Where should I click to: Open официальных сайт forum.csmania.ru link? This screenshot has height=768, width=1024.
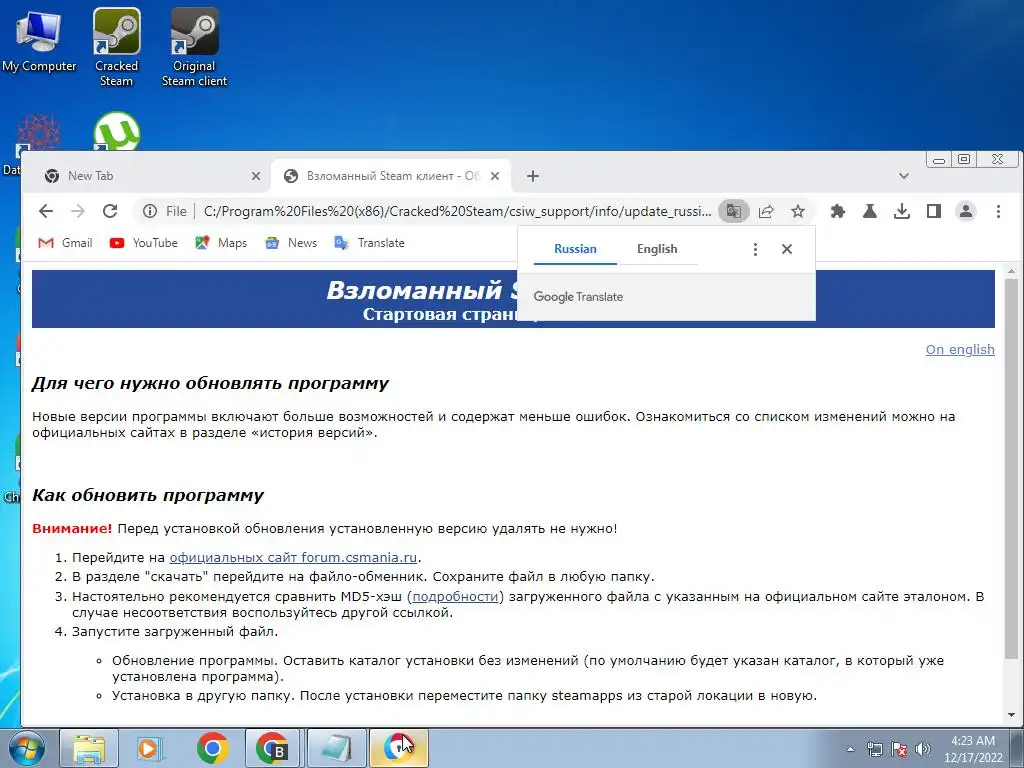[x=293, y=558]
